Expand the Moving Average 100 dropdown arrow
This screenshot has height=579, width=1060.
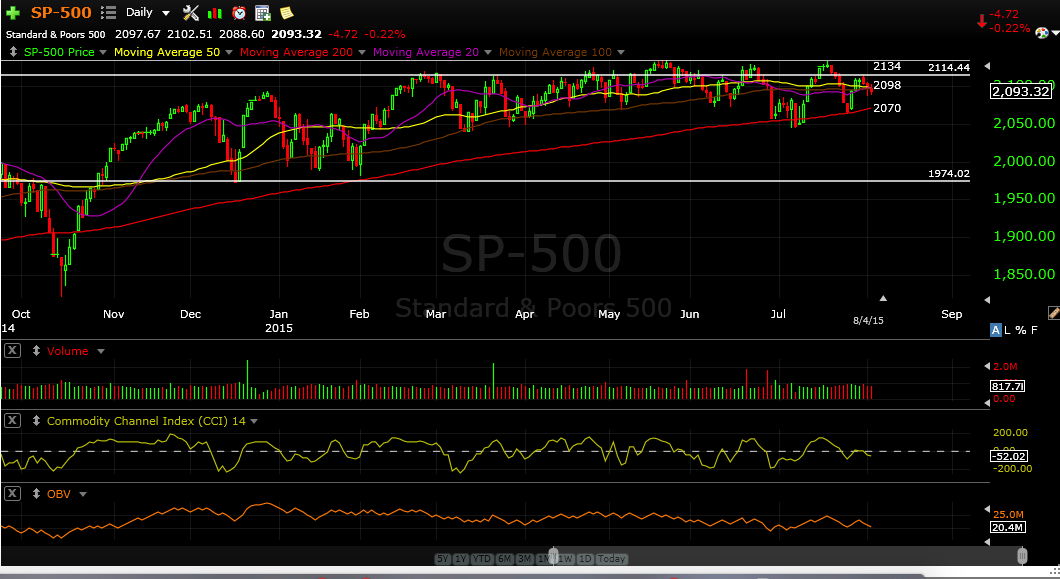click(621, 52)
